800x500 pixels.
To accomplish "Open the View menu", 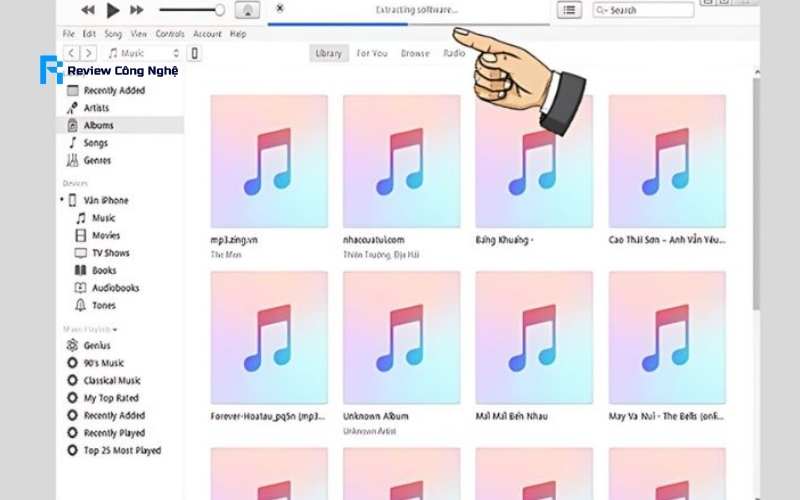I will pos(138,34).
